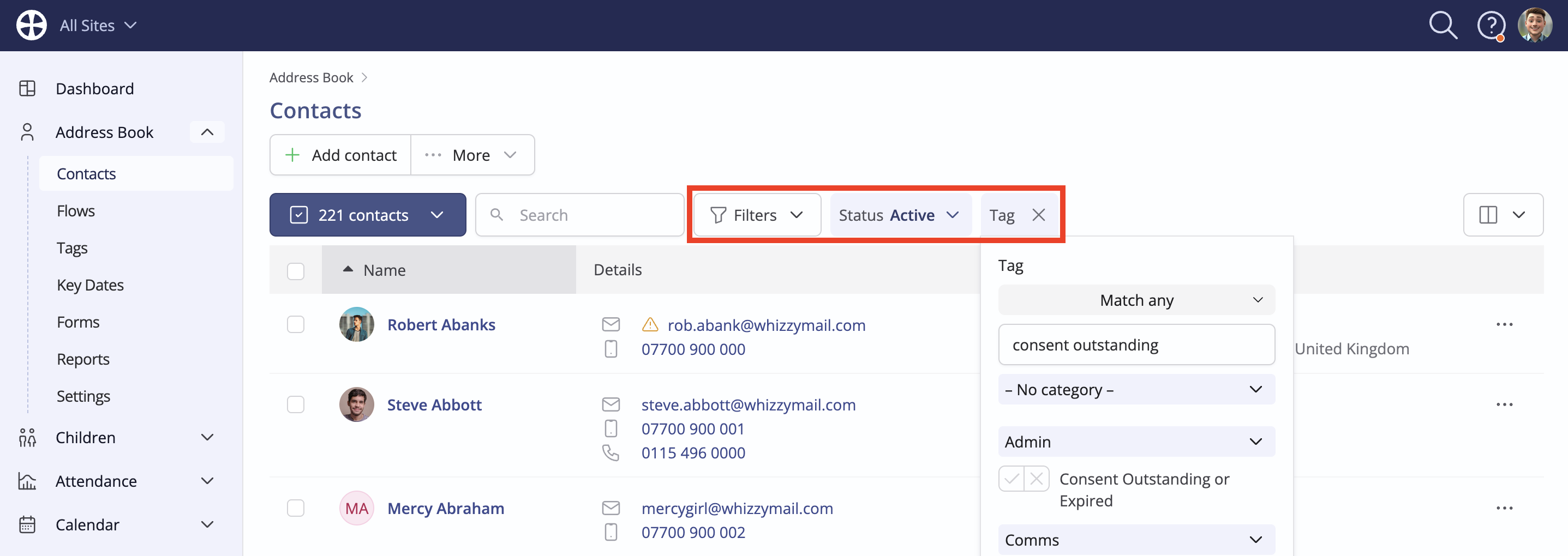The image size is (1568, 556).
Task: Toggle the select-all checkbox in table header
Action: [296, 271]
